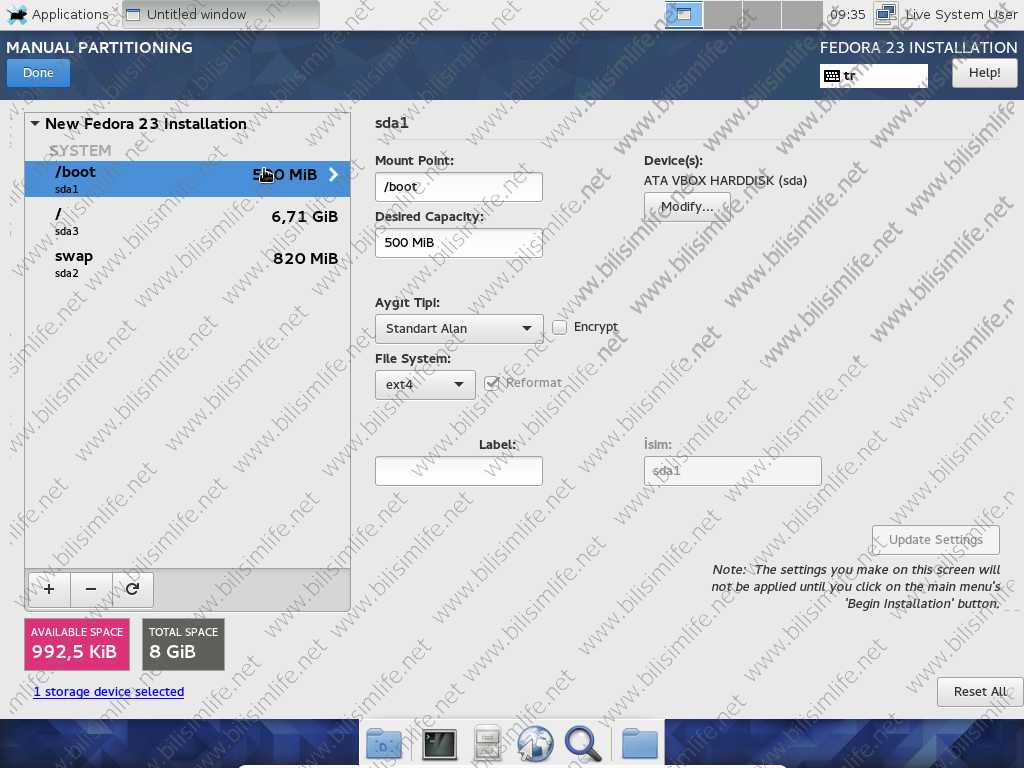1024x768 pixels.
Task: Enable the Encrypt checkbox
Action: 560,327
